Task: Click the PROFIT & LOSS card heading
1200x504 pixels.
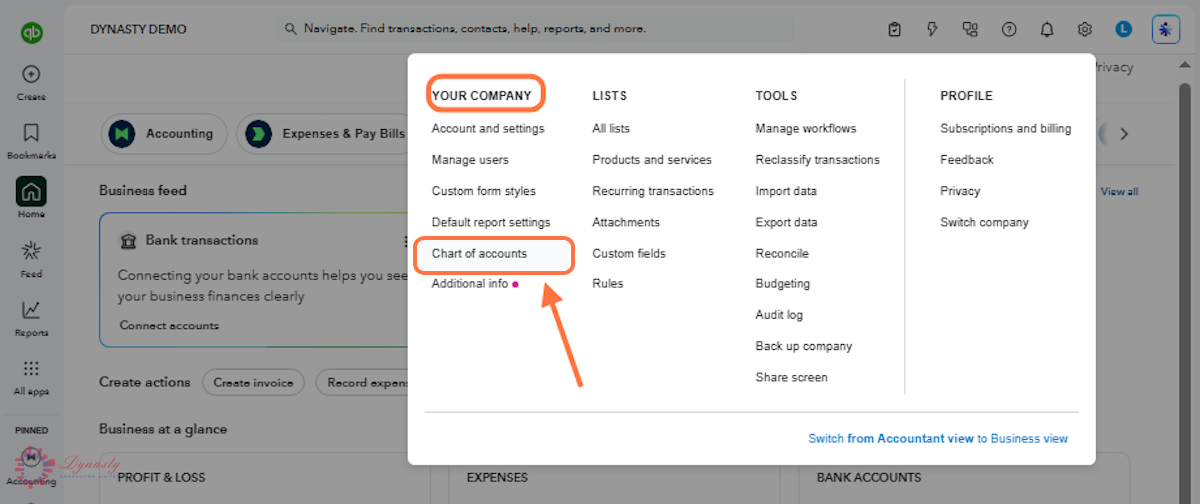Action: click(x=164, y=478)
